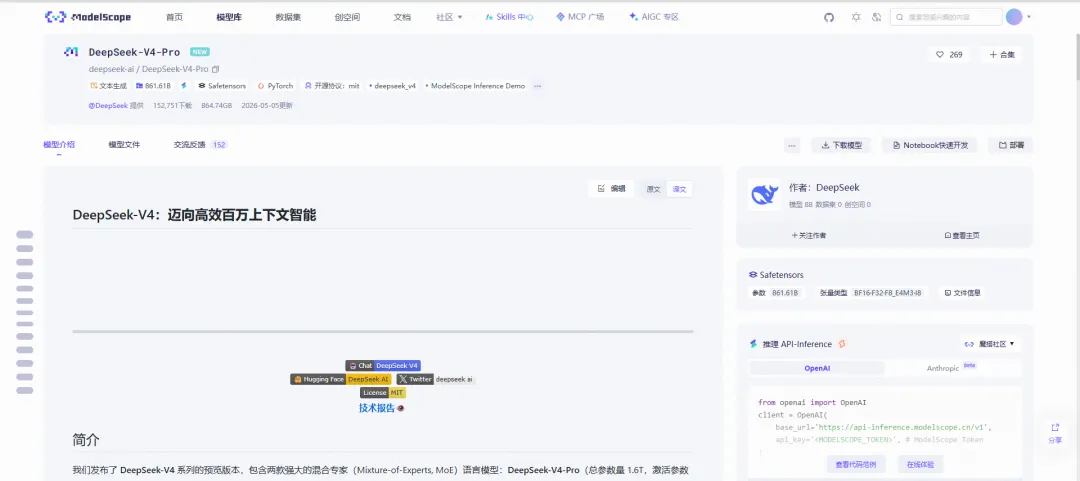Open the GitHub icon link
The image size is (1080, 481).
tap(829, 17)
